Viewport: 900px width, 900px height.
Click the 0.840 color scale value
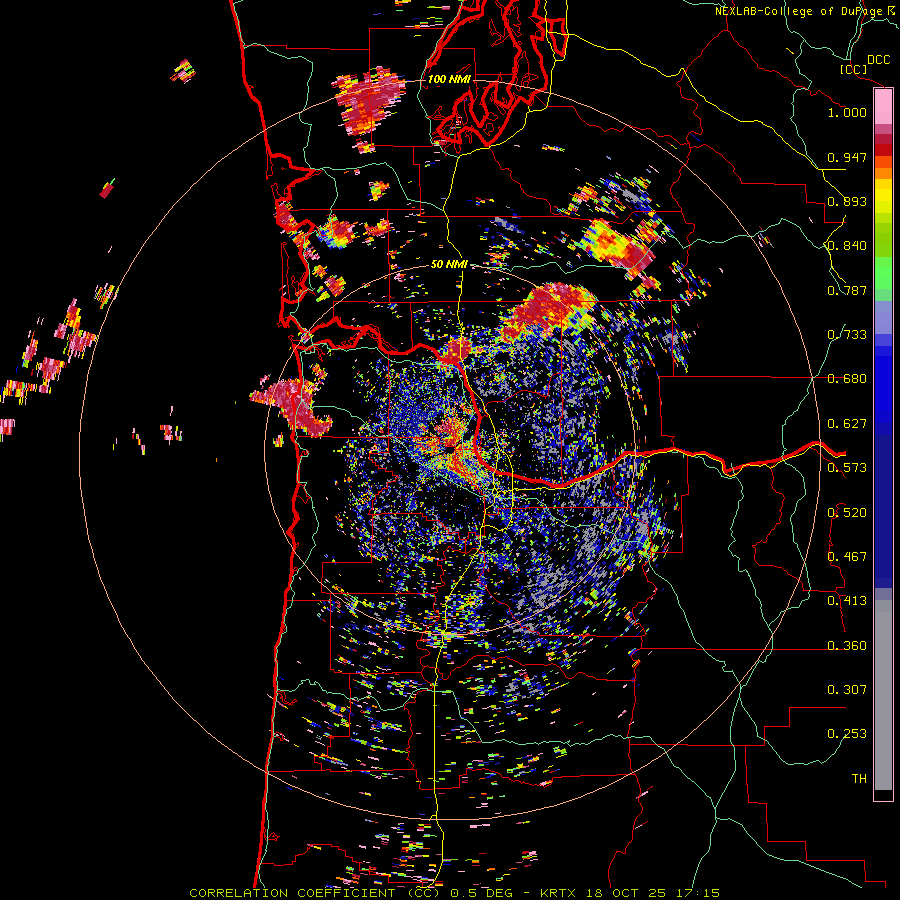847,246
